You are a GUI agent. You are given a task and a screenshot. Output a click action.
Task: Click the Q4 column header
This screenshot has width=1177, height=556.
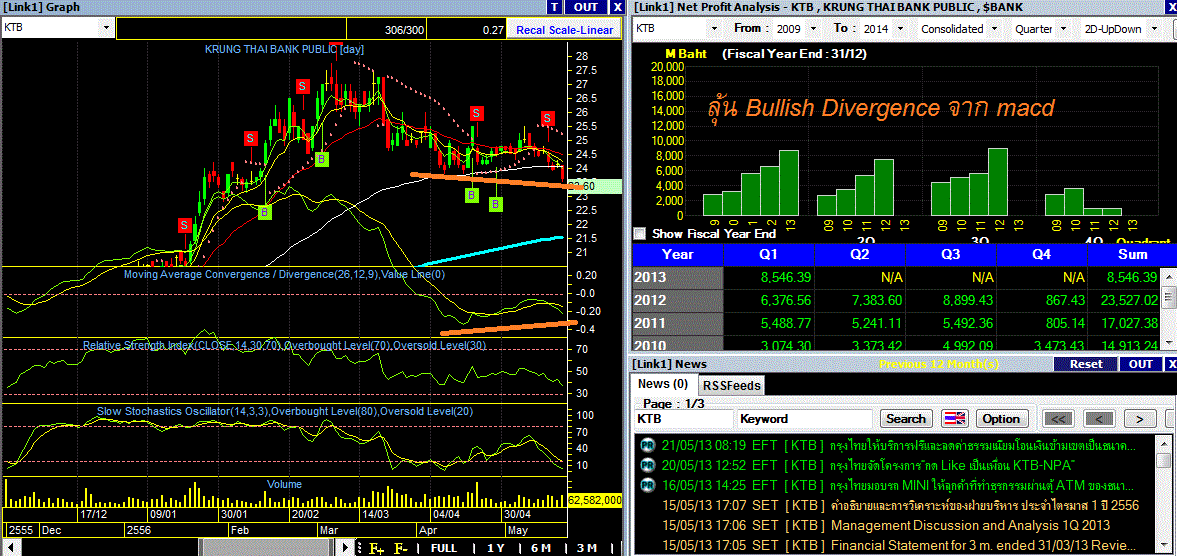click(x=1042, y=254)
